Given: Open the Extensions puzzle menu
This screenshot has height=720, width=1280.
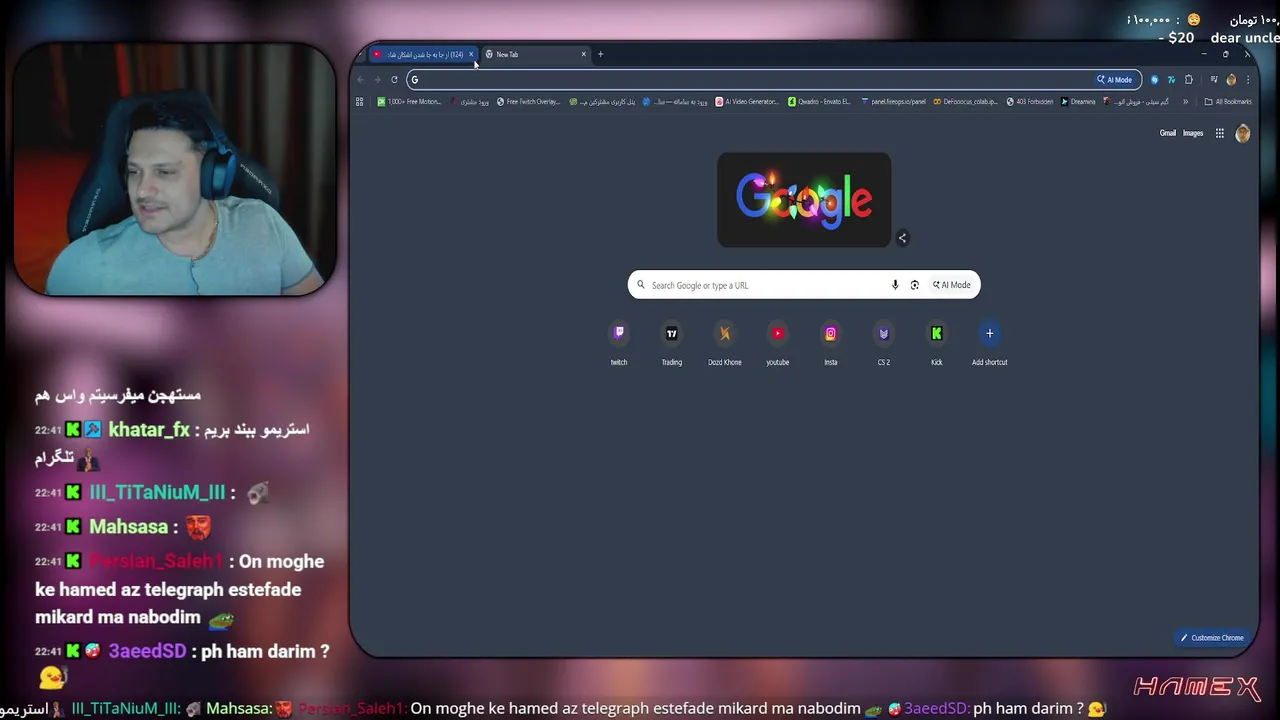Looking at the screenshot, I should (1189, 80).
